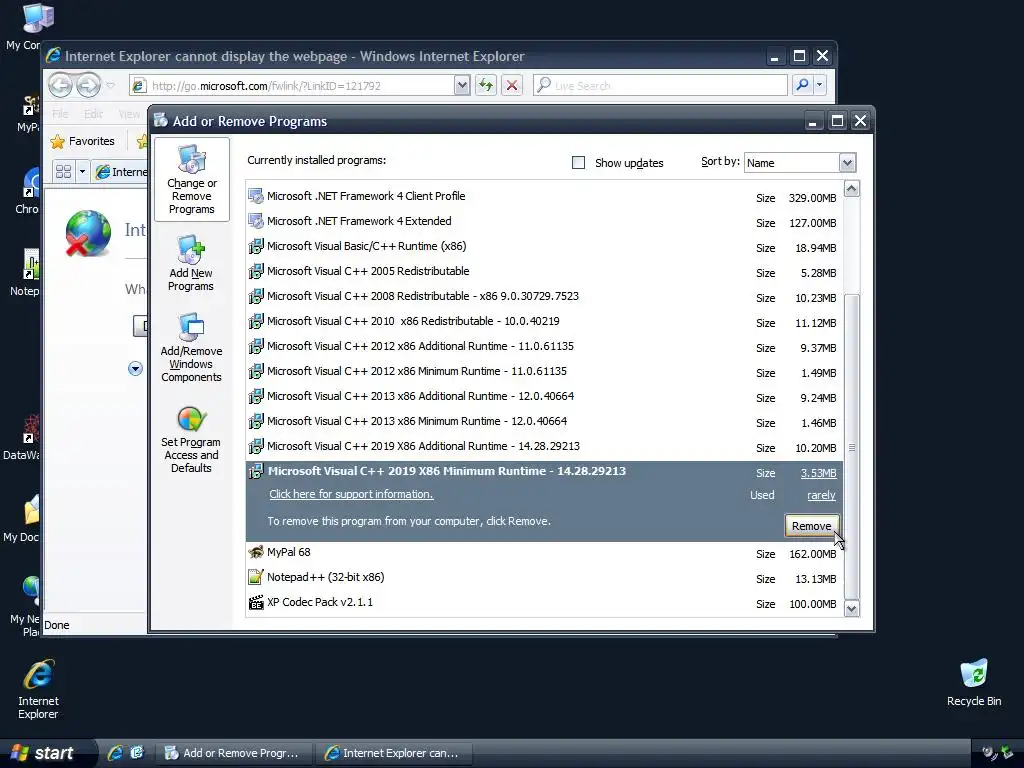Select the XP Codec Pack v2.1.1 entry
This screenshot has height=768, width=1024.
[x=544, y=603]
